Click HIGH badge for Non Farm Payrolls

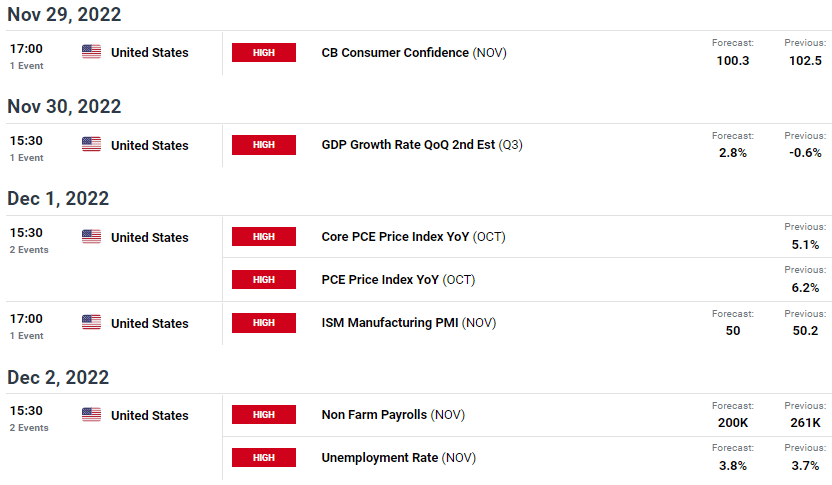264,414
